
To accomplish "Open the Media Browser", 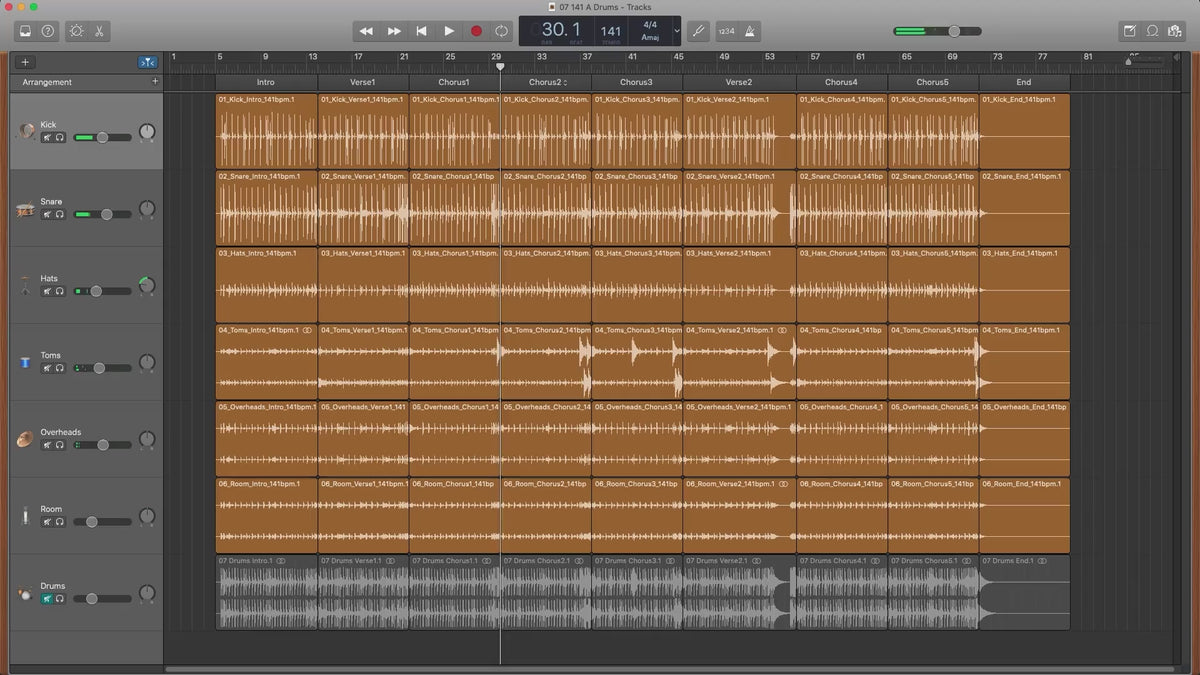I will click(1175, 31).
